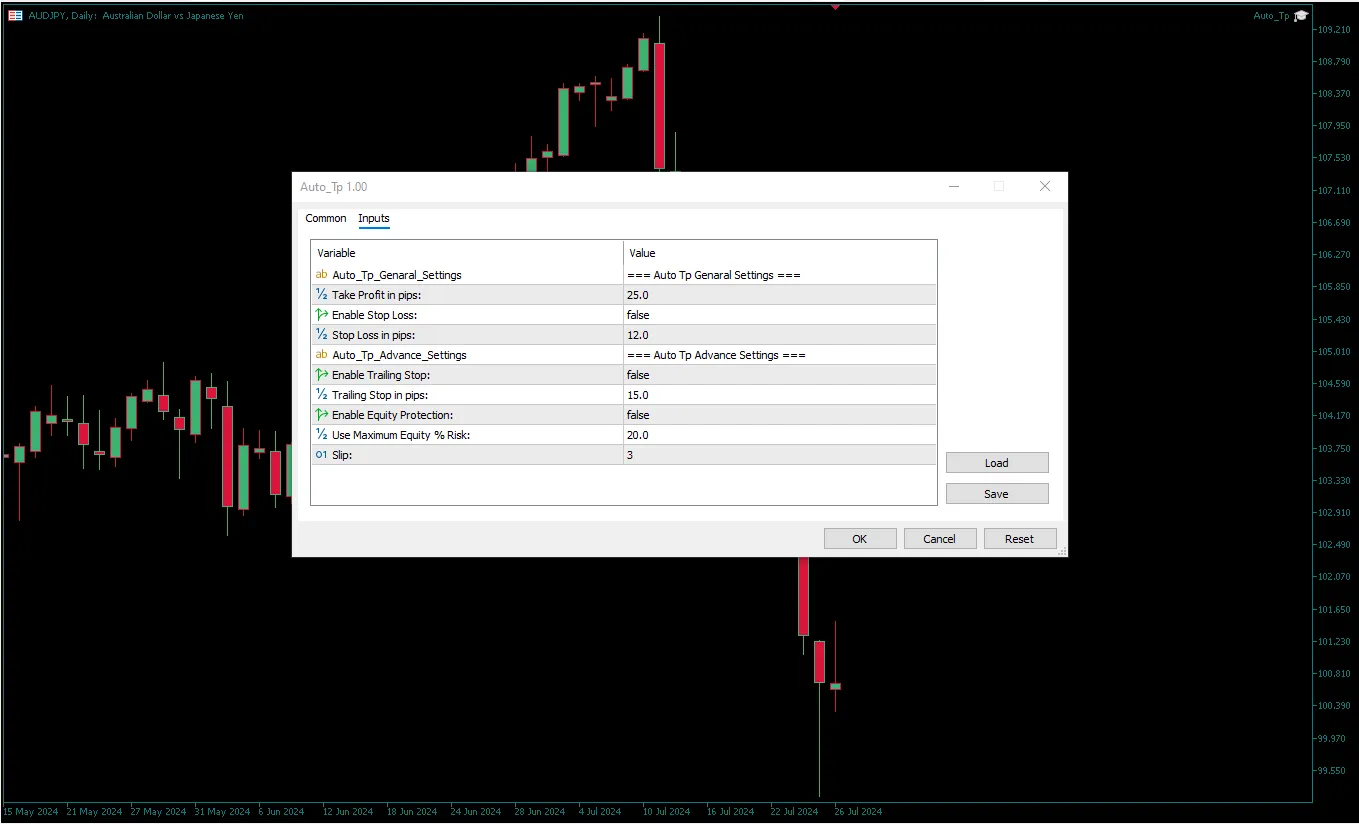Click the Auto_Tp label in chart corner
This screenshot has height=824, width=1359.
(x=1271, y=16)
